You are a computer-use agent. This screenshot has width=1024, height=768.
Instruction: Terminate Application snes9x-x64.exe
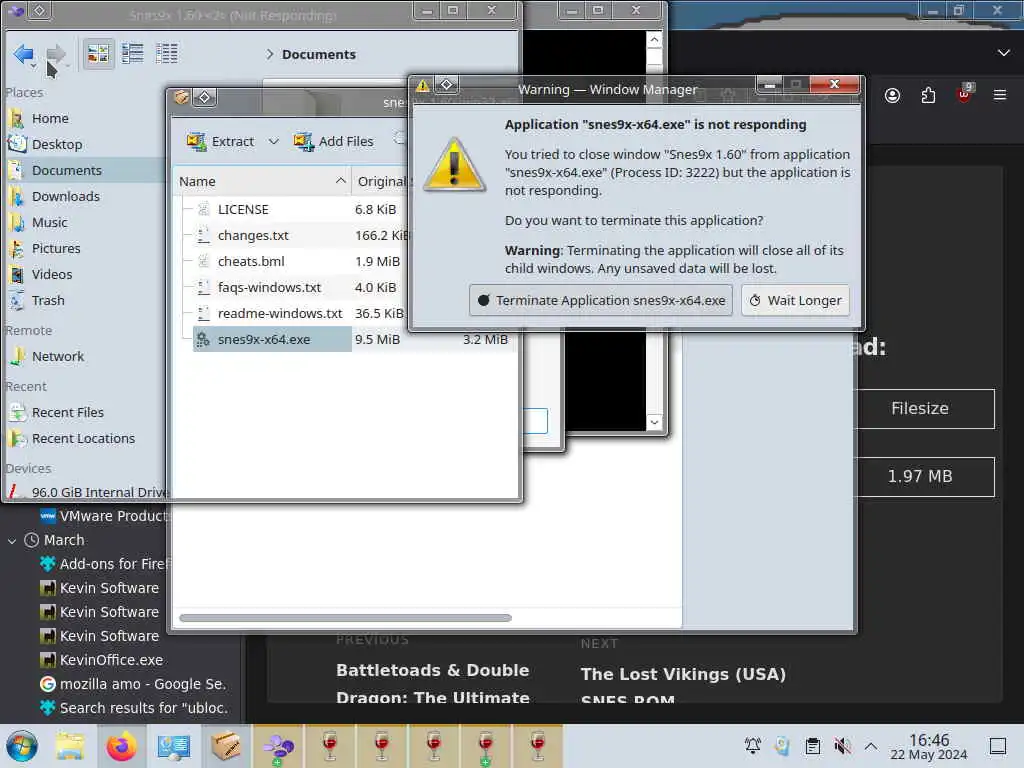coord(601,300)
